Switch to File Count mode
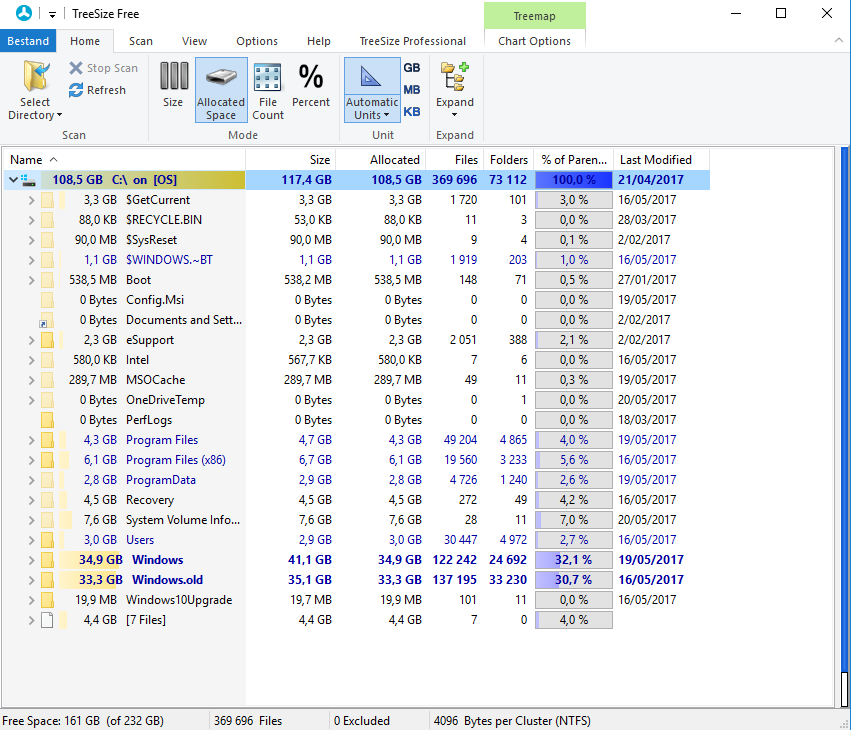This screenshot has width=851, height=730. pos(268,91)
